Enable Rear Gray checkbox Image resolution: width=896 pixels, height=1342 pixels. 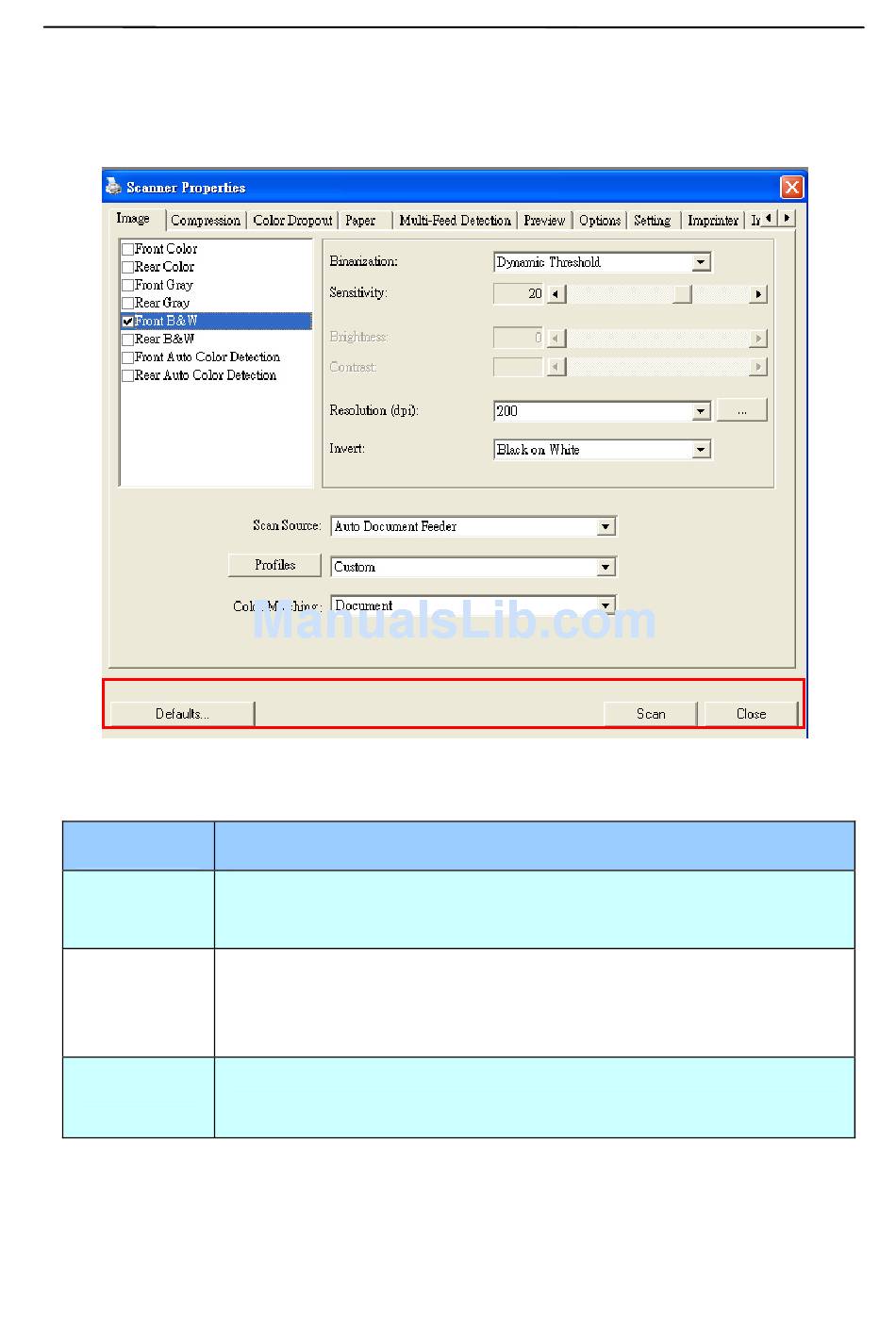[127, 304]
